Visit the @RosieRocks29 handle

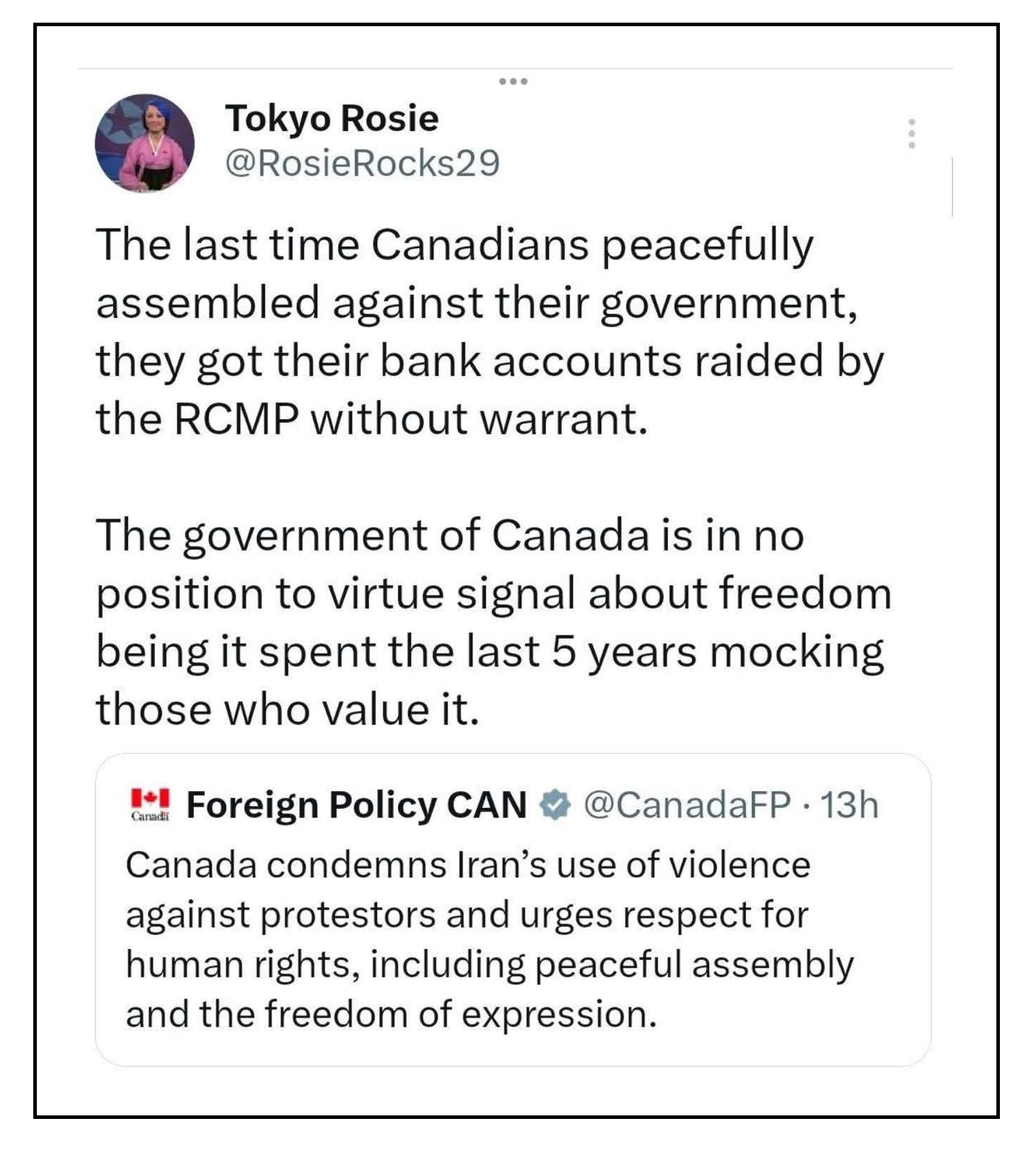point(362,163)
